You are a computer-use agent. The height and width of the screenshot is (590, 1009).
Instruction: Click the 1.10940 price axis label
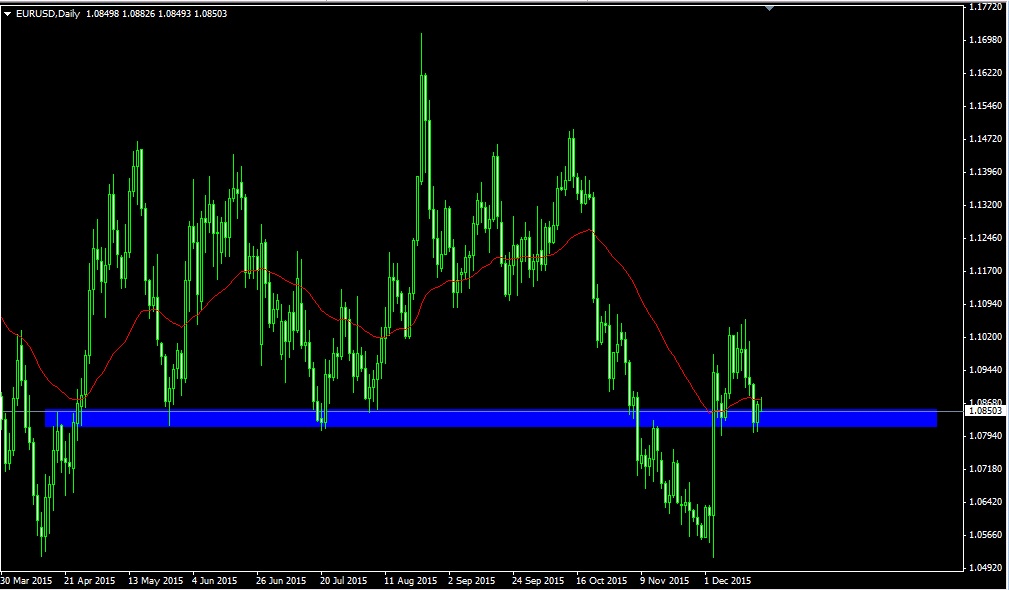(985, 303)
